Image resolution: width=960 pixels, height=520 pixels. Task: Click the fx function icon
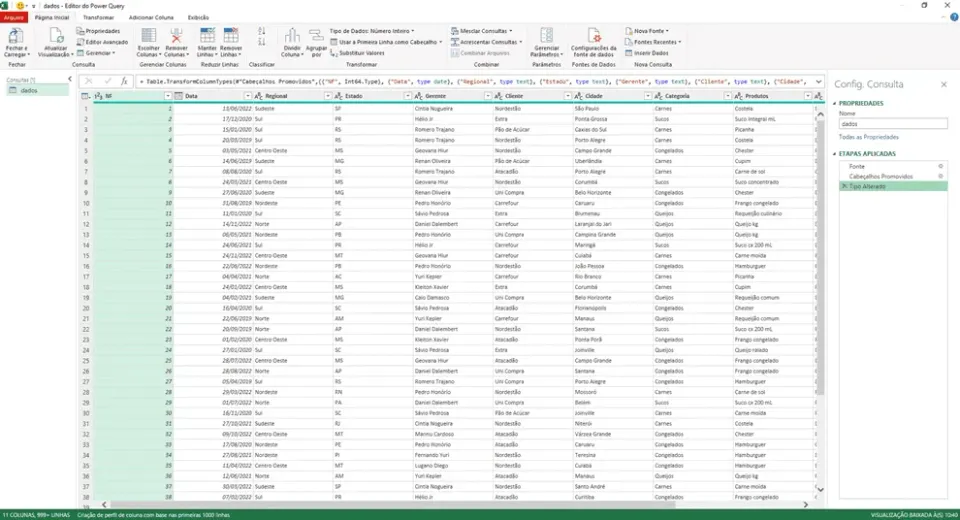pos(124,81)
